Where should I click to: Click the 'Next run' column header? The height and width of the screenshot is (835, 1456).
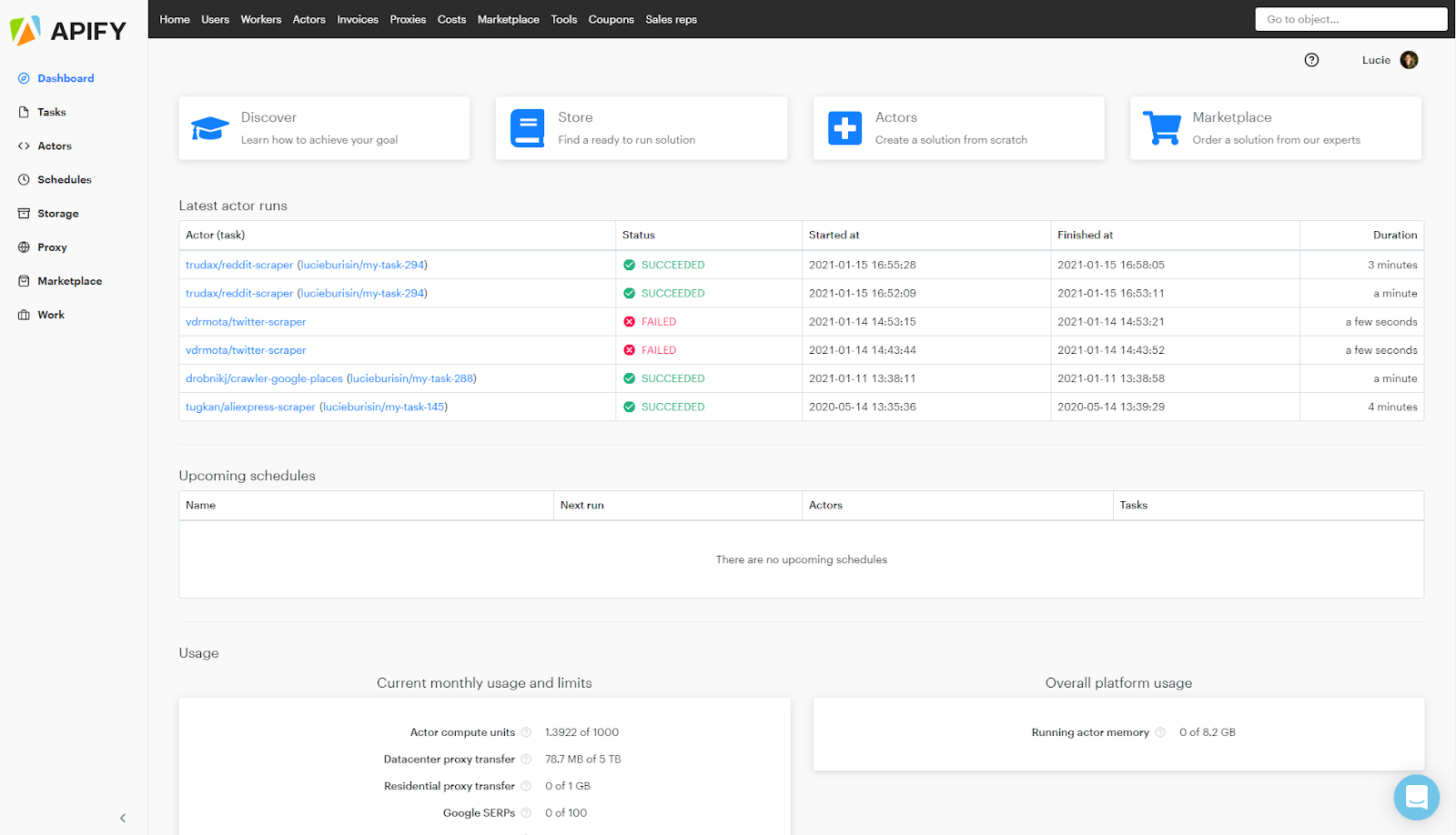582,505
